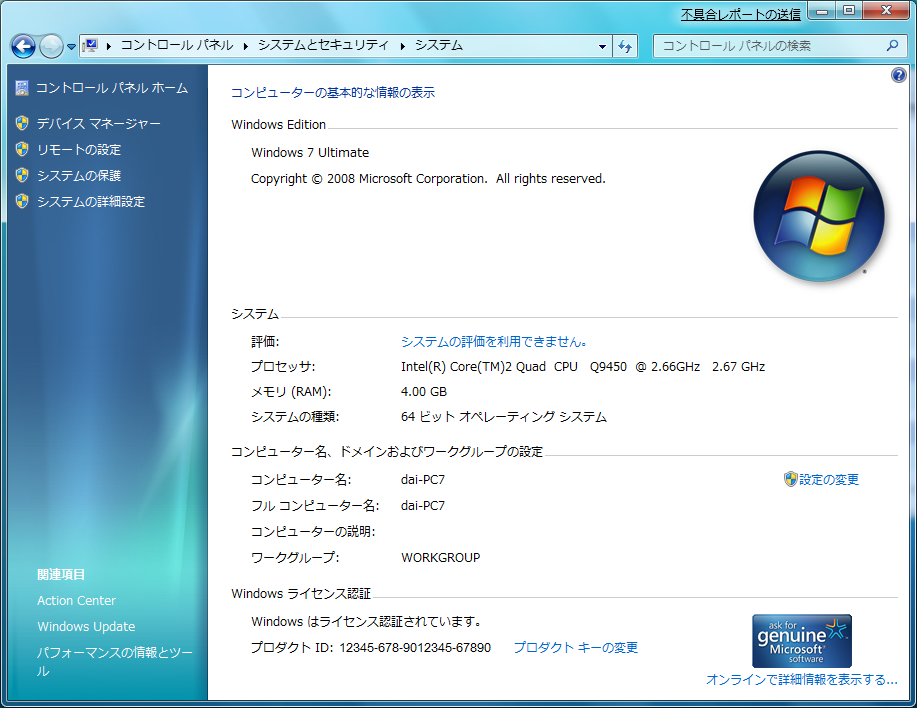Click 不具合レポートの送信 link
The image size is (917, 708).
coord(740,15)
